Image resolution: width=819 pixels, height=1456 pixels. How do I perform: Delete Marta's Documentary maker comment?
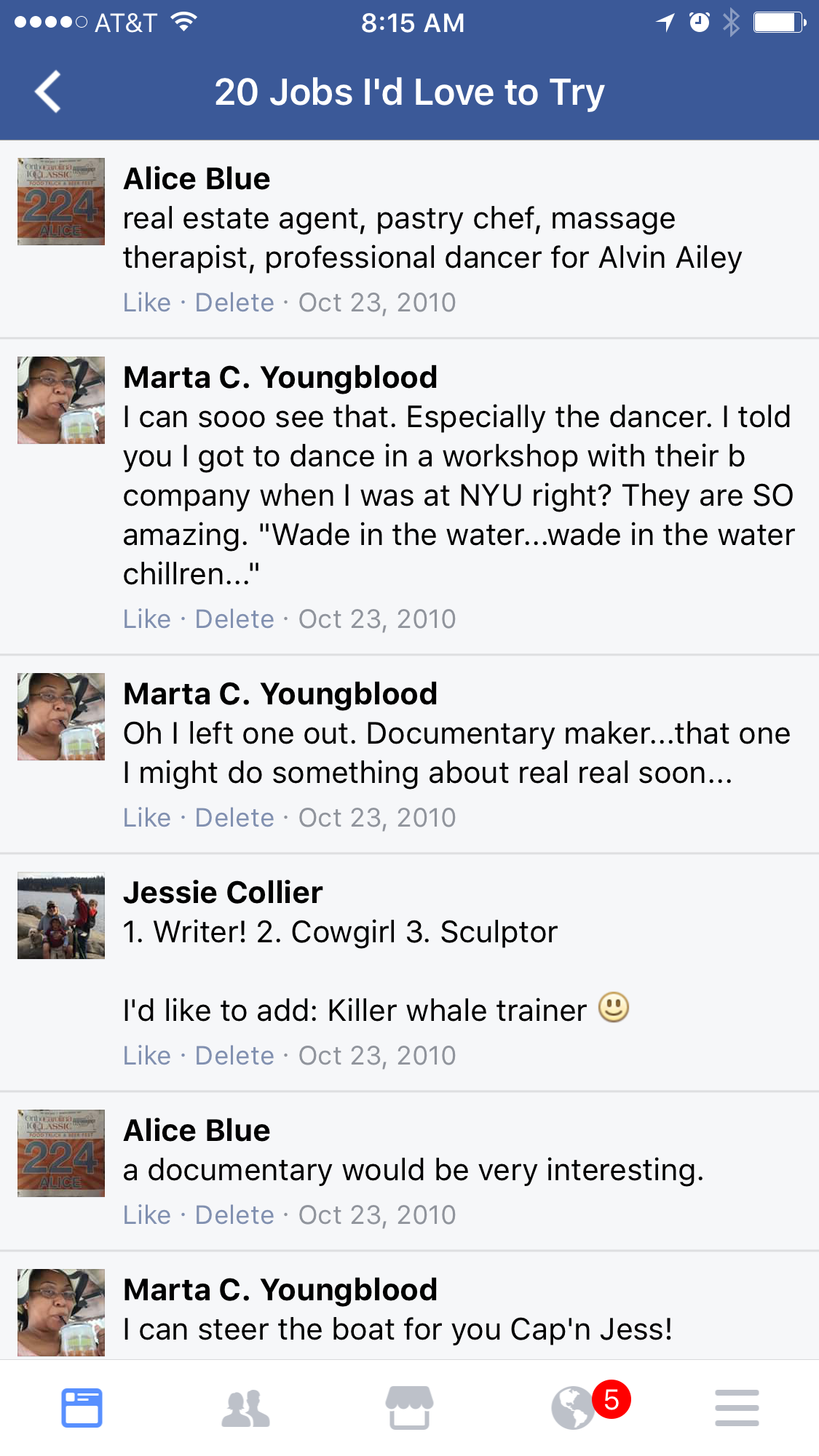(x=234, y=818)
